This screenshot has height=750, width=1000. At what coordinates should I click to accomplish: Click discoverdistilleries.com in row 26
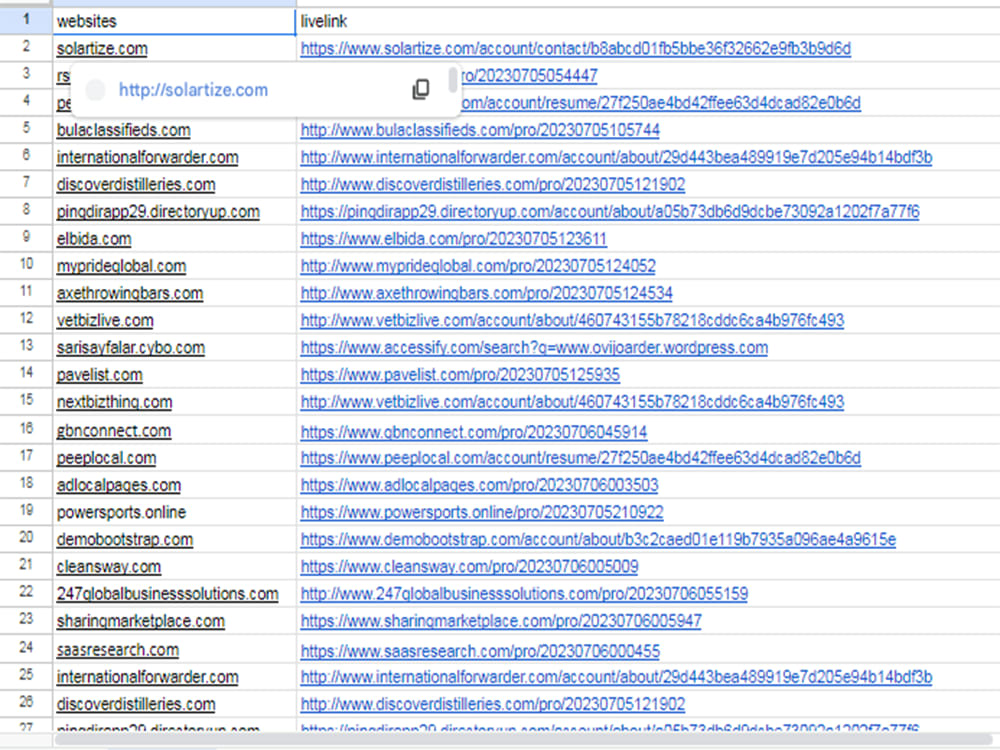pos(136,705)
